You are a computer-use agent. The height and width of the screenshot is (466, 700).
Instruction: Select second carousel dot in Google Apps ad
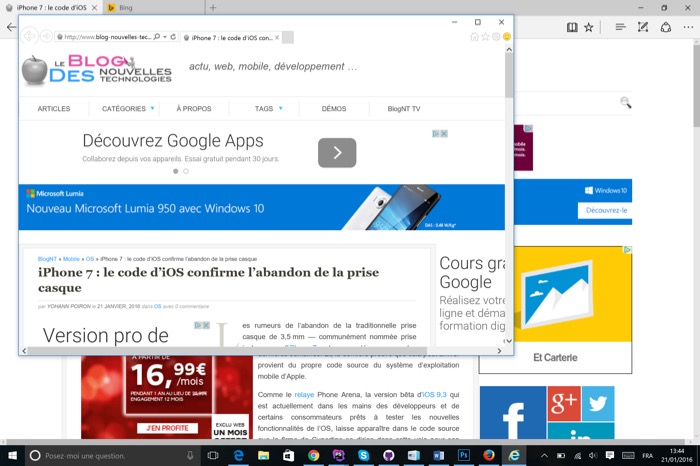pos(186,171)
